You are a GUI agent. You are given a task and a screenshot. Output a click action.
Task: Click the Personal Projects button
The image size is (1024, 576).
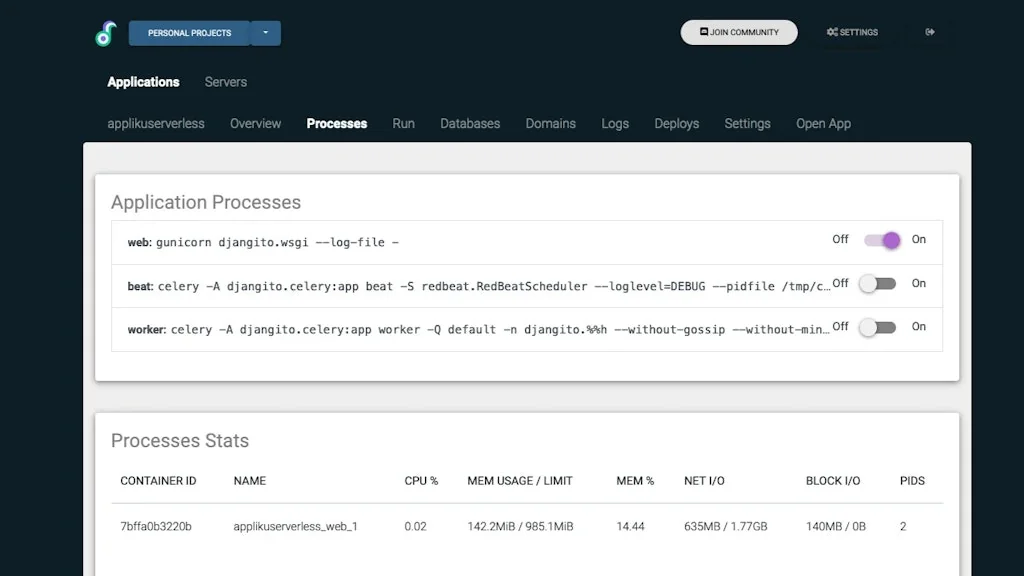click(x=188, y=32)
